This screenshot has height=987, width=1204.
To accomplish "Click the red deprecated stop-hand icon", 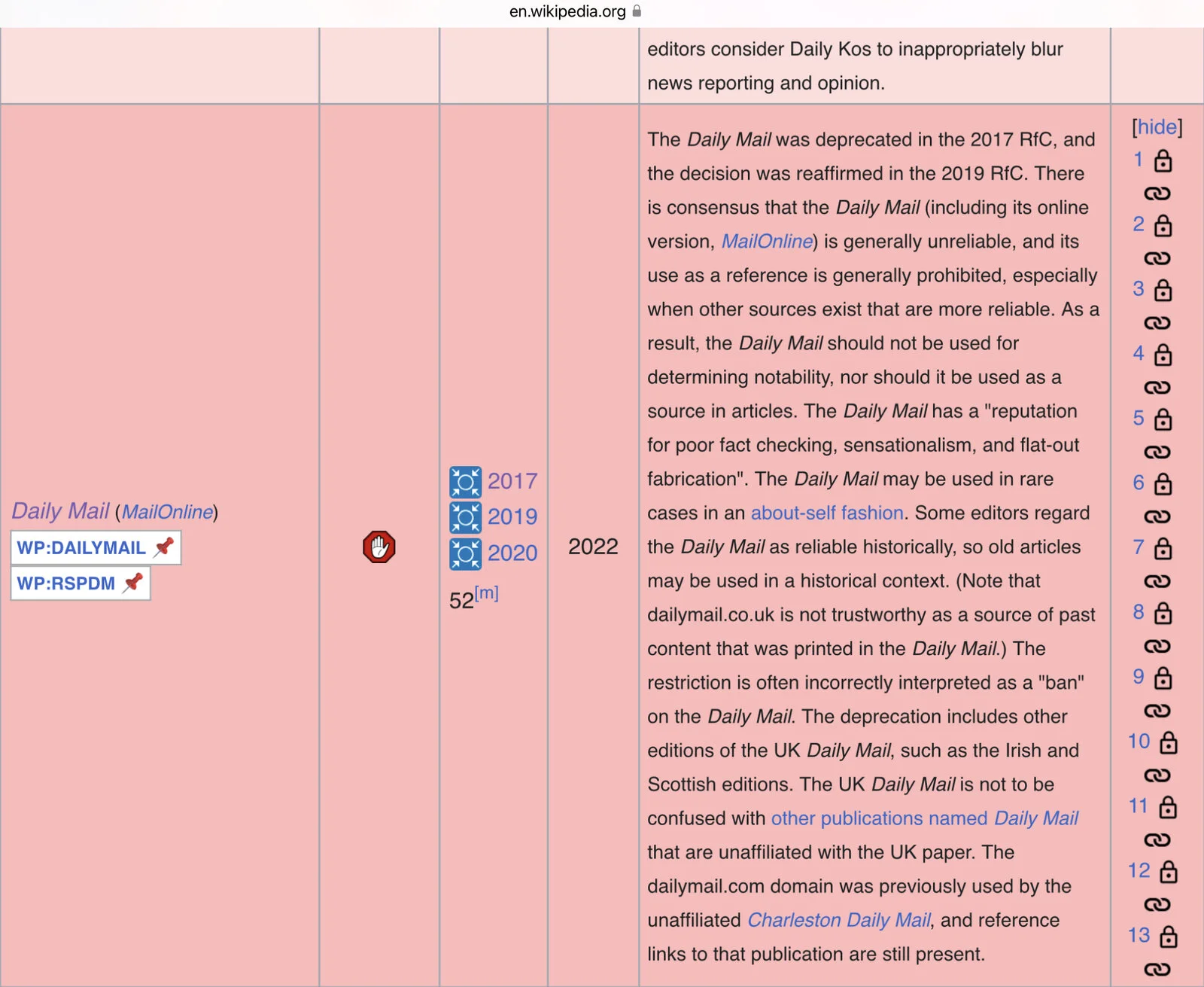I will coord(379,547).
